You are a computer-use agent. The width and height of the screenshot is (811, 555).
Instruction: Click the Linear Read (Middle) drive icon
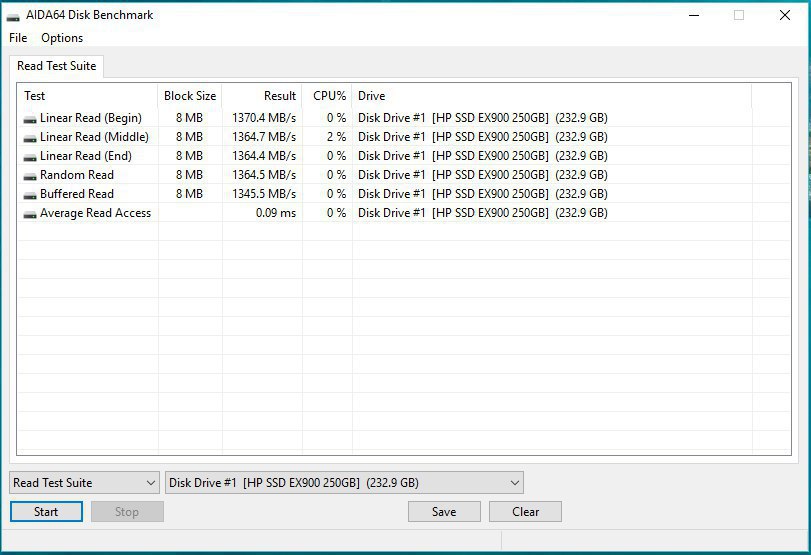tap(30, 138)
